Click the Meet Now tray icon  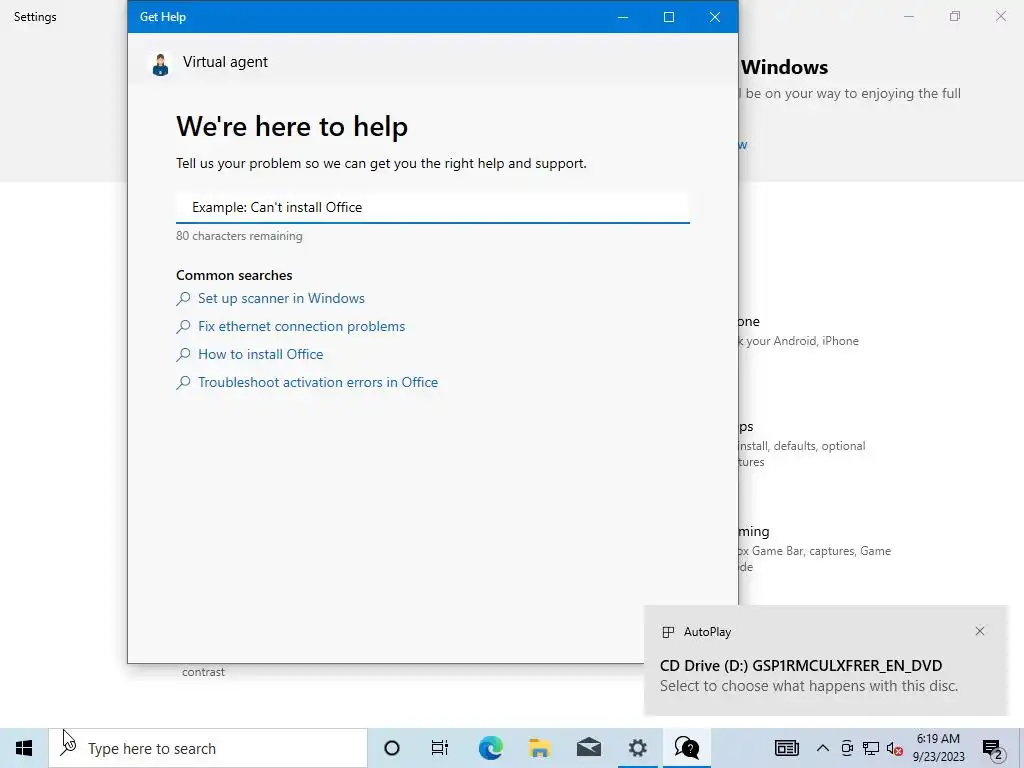[847, 748]
